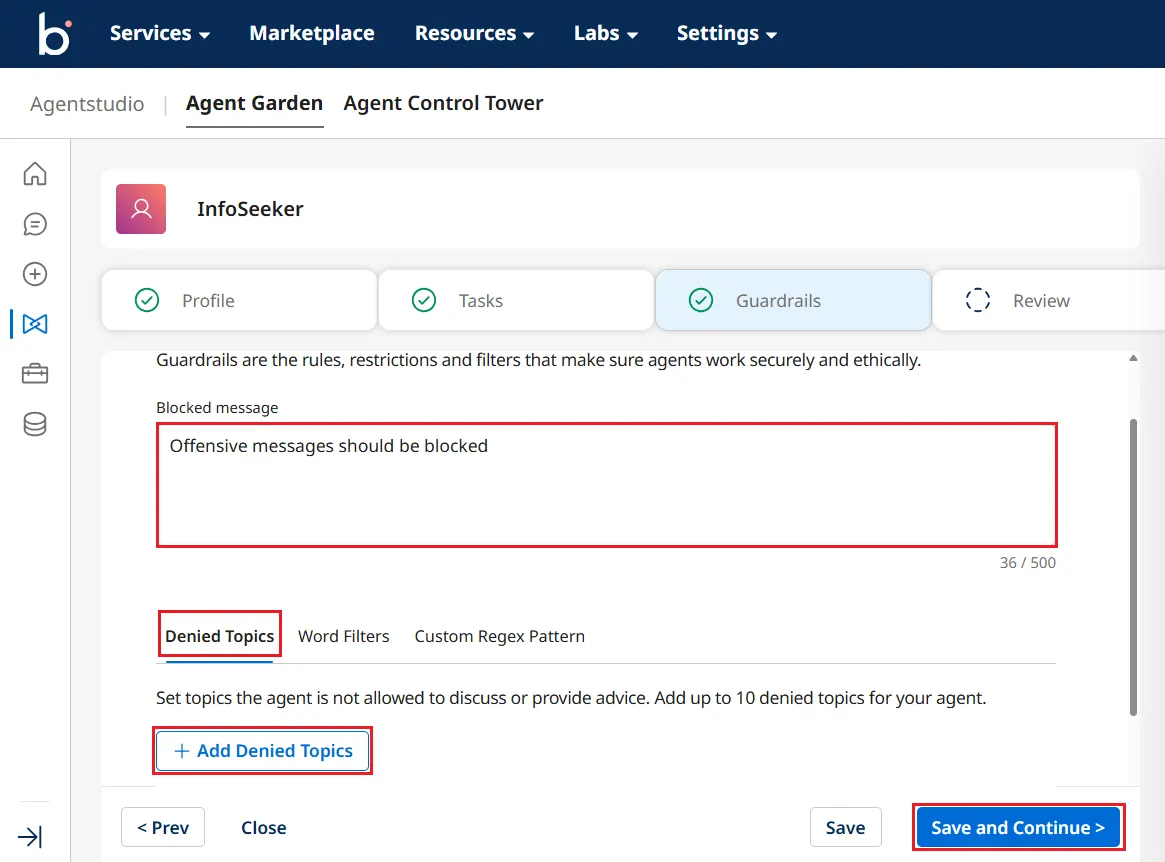This screenshot has width=1165, height=862.
Task: Click the plus circle sidebar icon
Action: (x=35, y=274)
